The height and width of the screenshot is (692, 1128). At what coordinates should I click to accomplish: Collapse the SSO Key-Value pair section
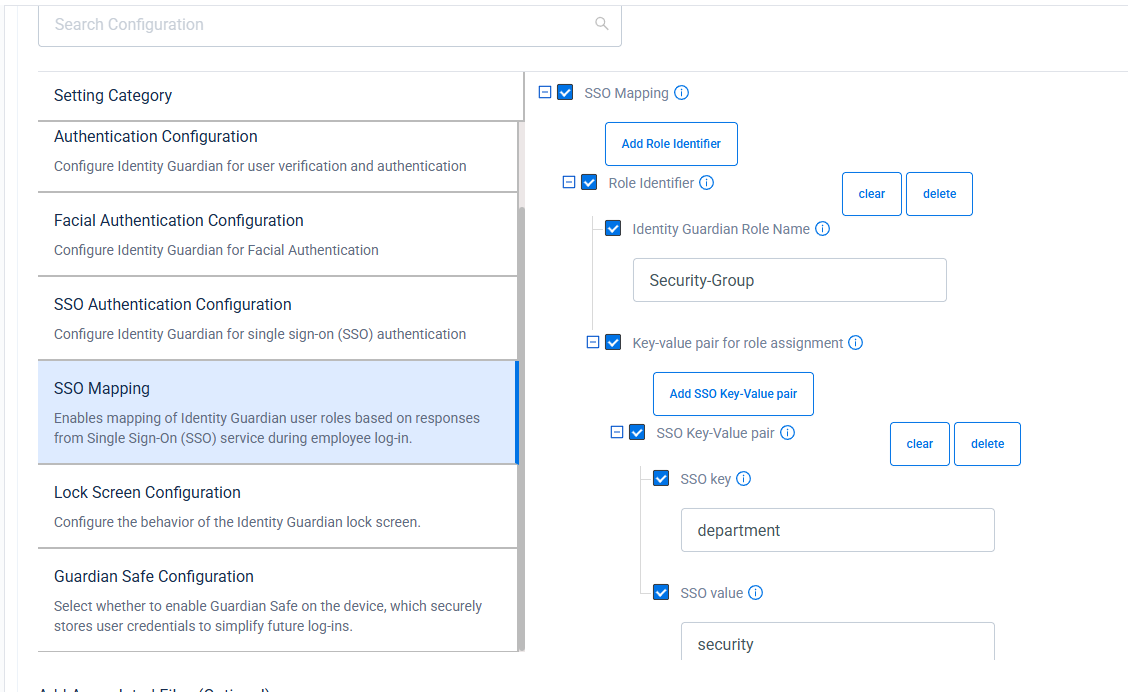[615, 432]
